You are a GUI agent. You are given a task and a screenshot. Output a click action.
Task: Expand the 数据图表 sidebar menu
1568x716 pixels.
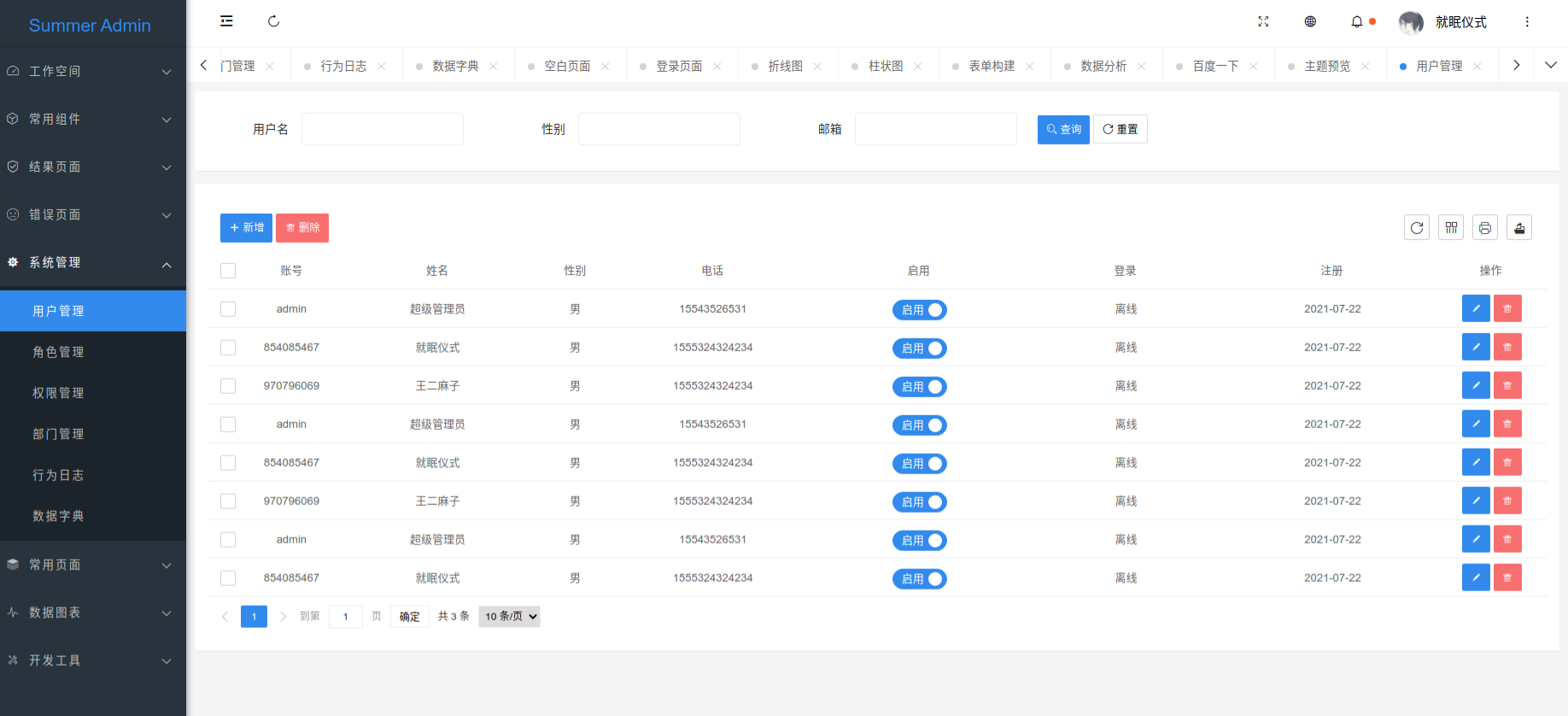pyautogui.click(x=92, y=613)
